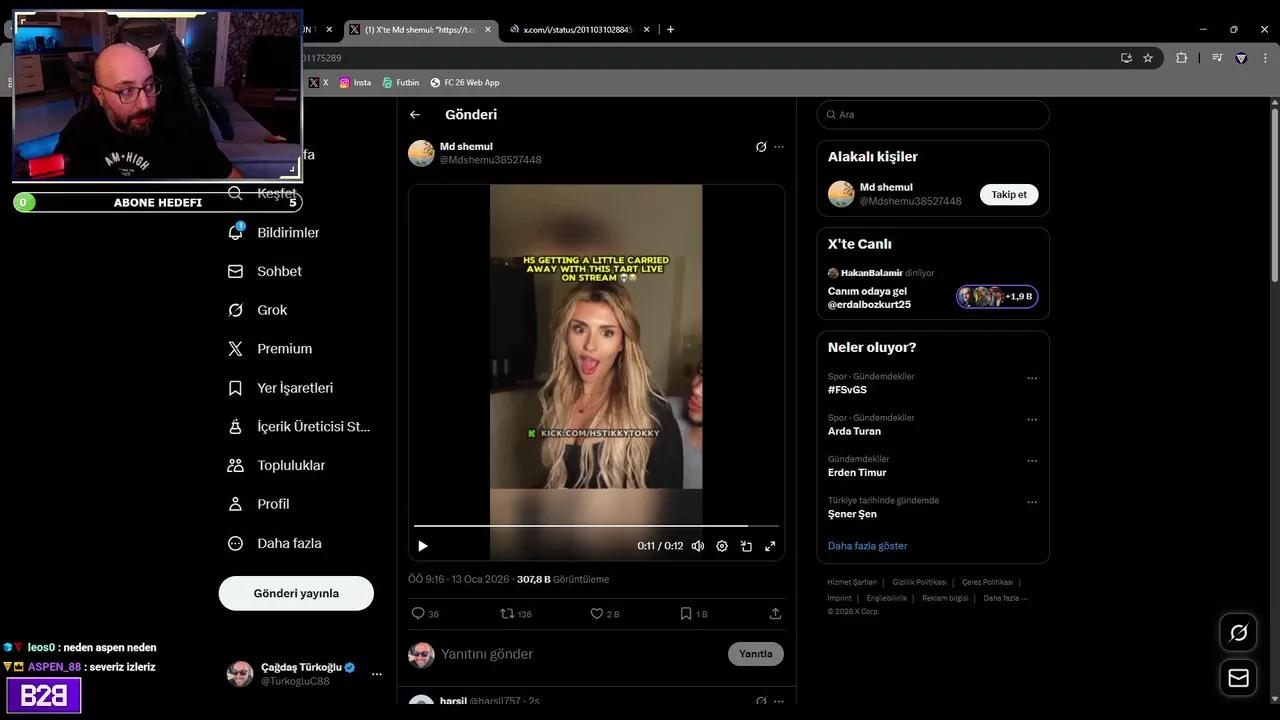Switch to the x.com/i/status browser tab

tap(577, 30)
